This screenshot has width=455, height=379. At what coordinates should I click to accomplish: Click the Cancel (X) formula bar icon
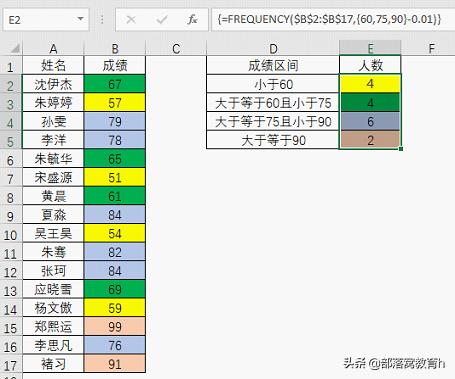pyautogui.click(x=131, y=20)
